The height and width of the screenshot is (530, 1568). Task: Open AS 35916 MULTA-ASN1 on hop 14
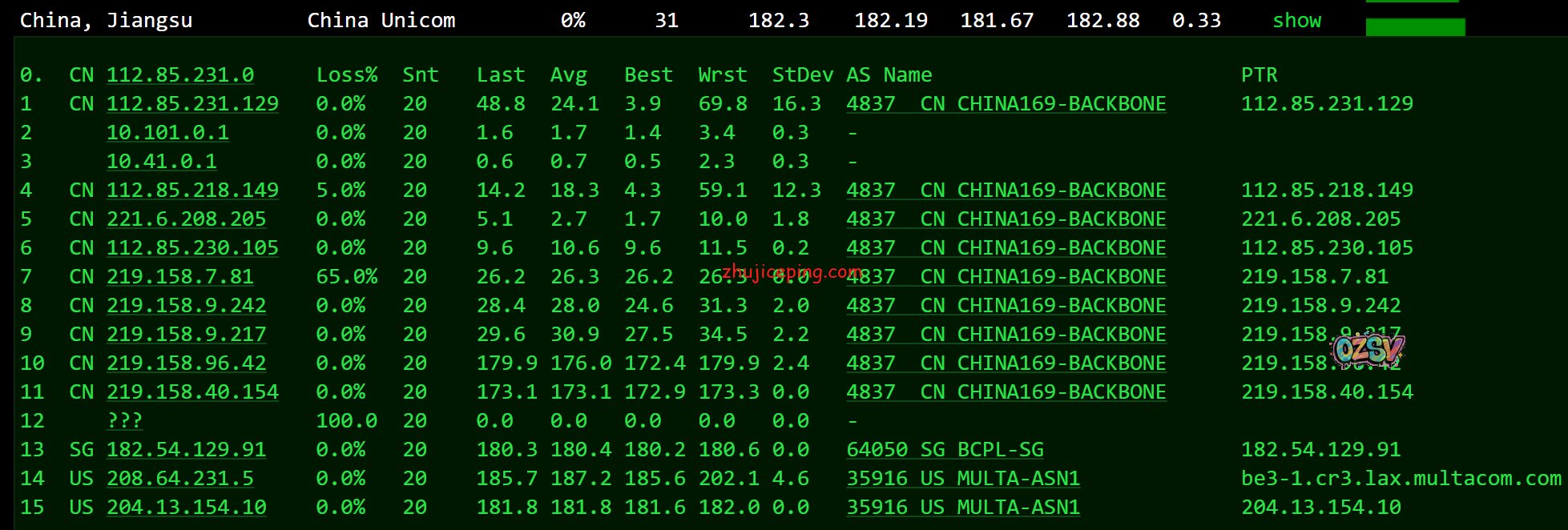tap(963, 479)
